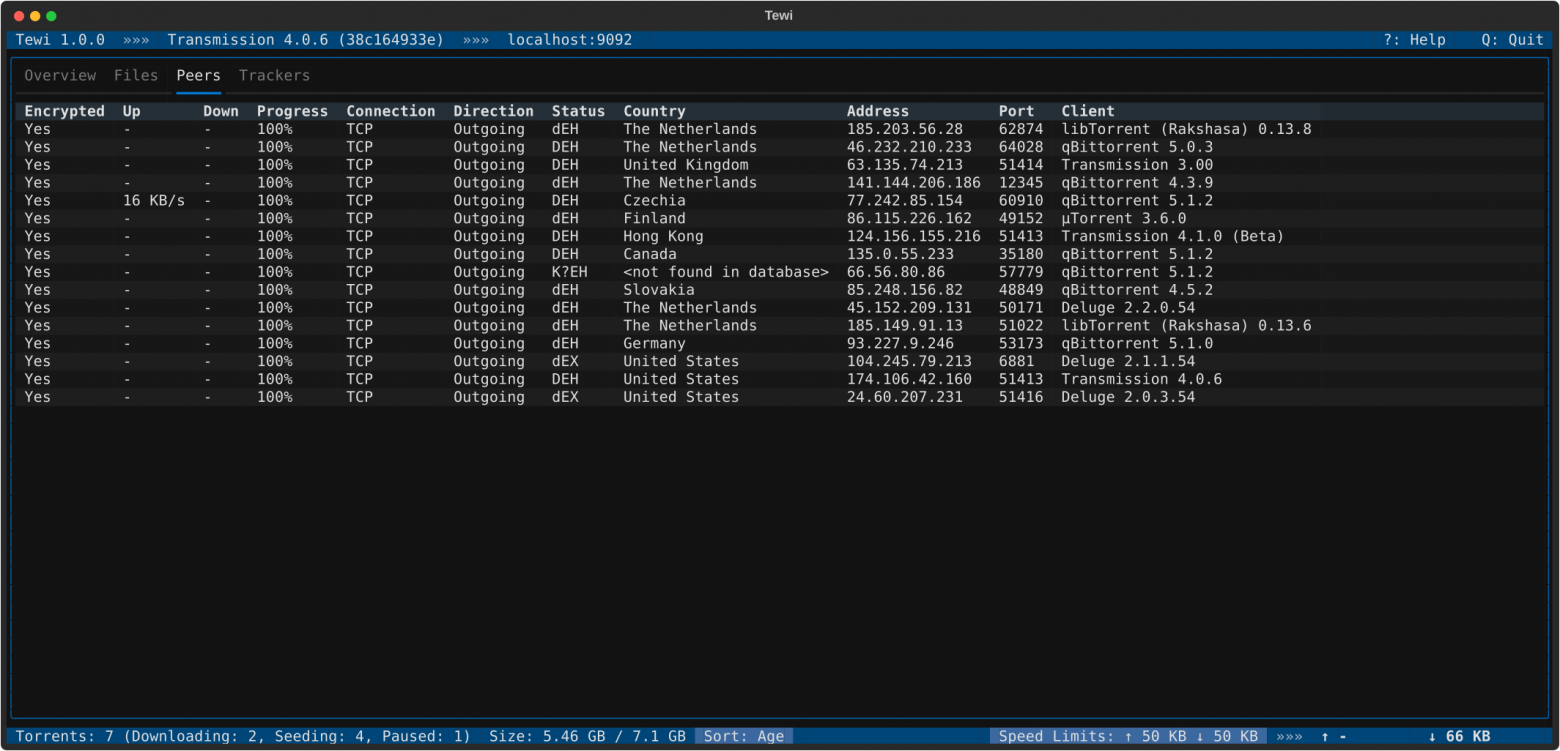Viewport: 1560px width, 751px height.
Task: Click the Status column header
Action: tap(578, 111)
